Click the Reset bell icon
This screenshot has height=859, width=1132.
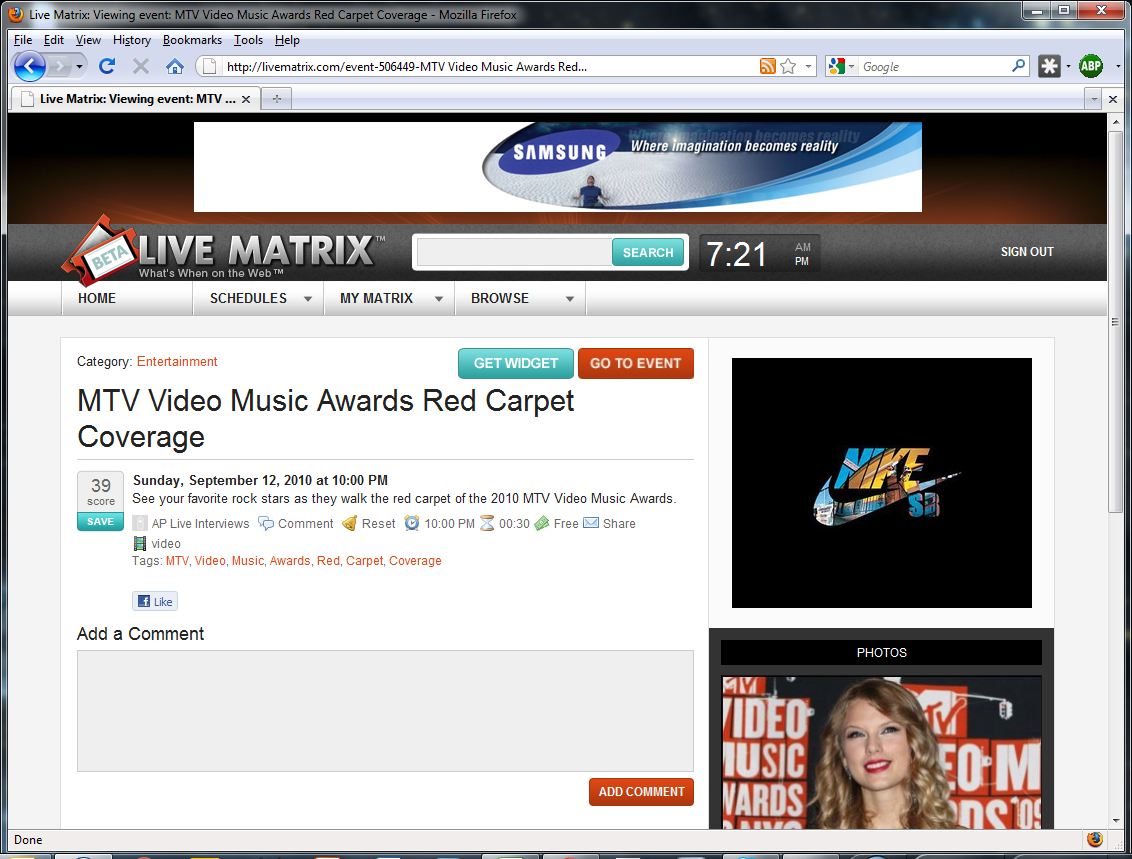click(349, 523)
